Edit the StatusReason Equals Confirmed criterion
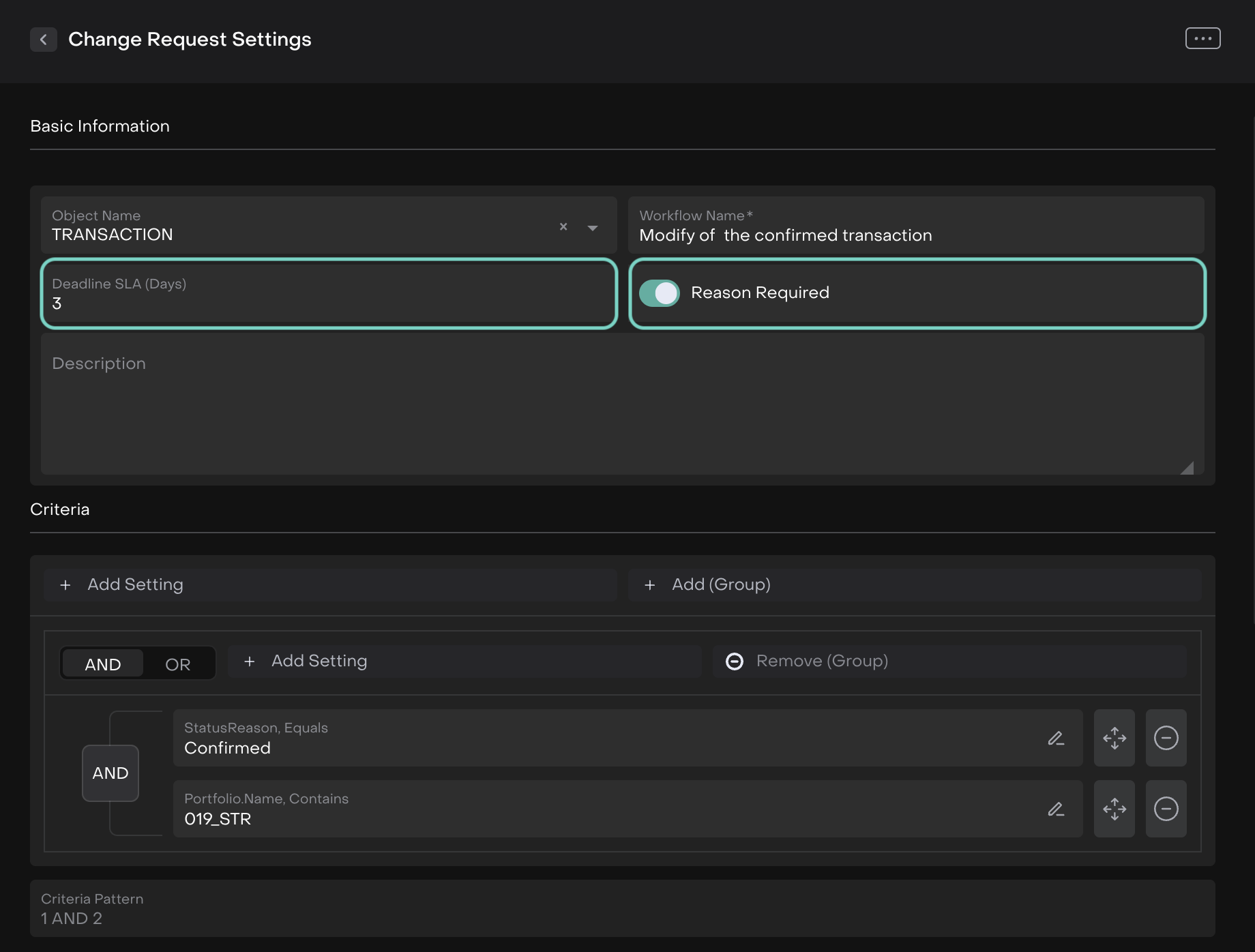 coord(1056,738)
